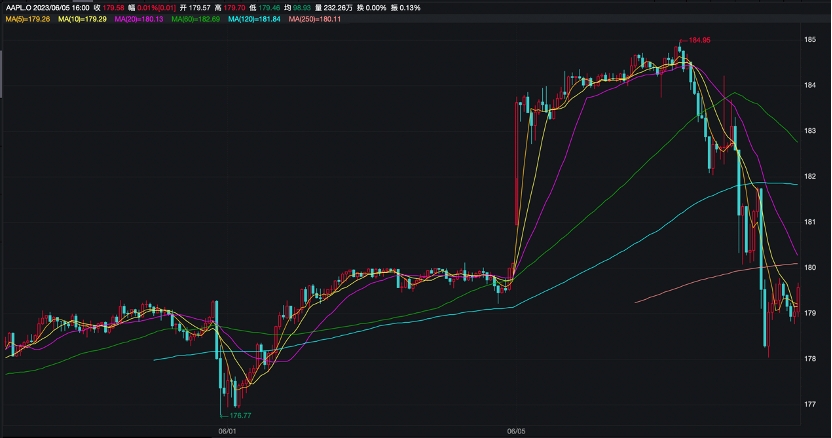Screen dimensions: 832x438
Task: Click the 06/01 date label on time axis
Action: (x=227, y=431)
